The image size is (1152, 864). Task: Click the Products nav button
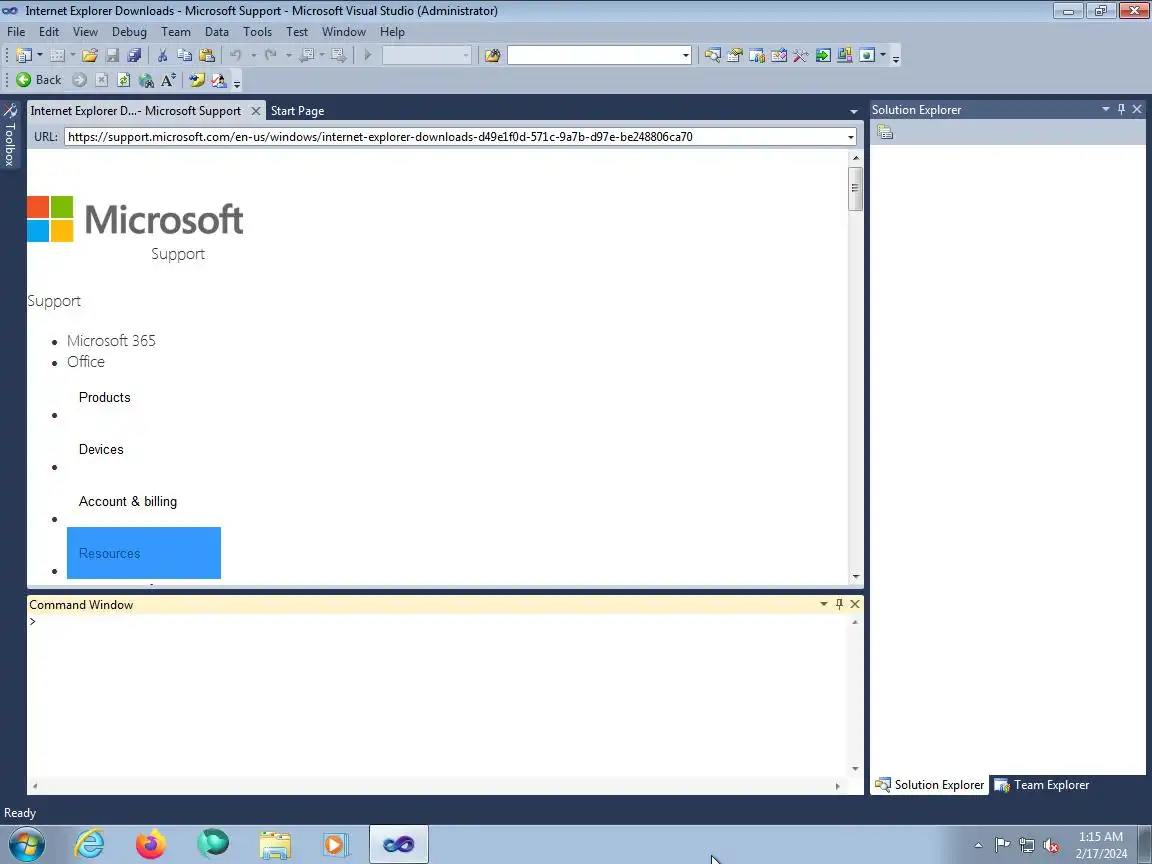coord(104,397)
